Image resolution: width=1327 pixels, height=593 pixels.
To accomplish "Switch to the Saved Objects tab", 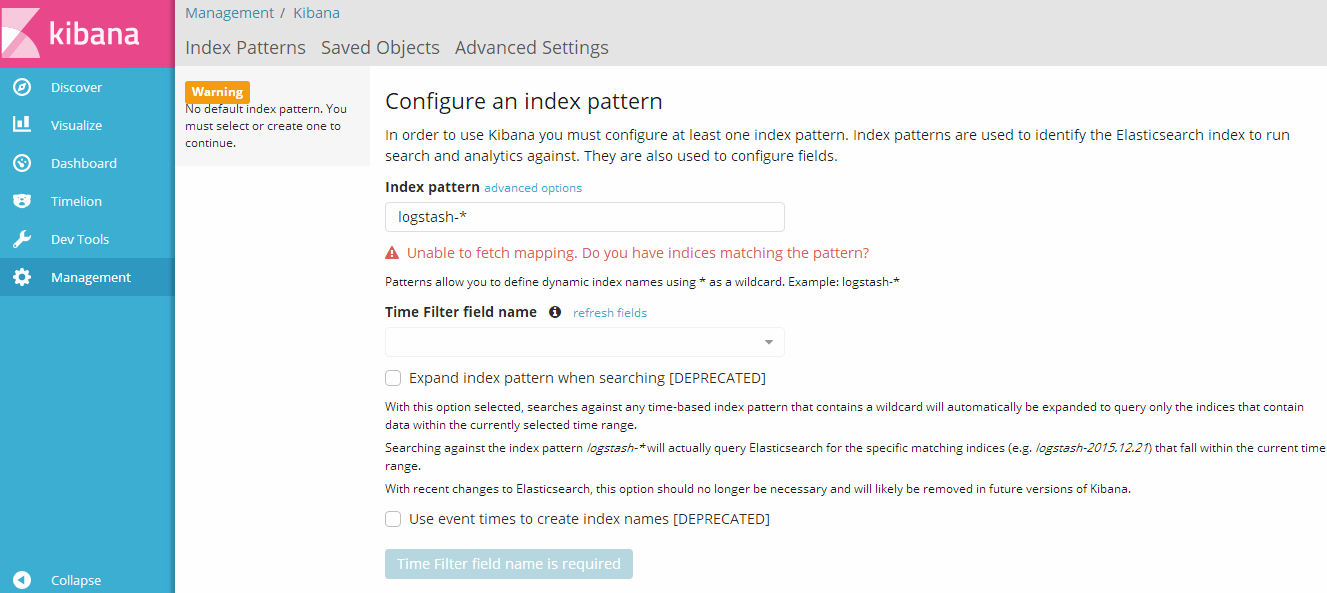I will [380, 47].
